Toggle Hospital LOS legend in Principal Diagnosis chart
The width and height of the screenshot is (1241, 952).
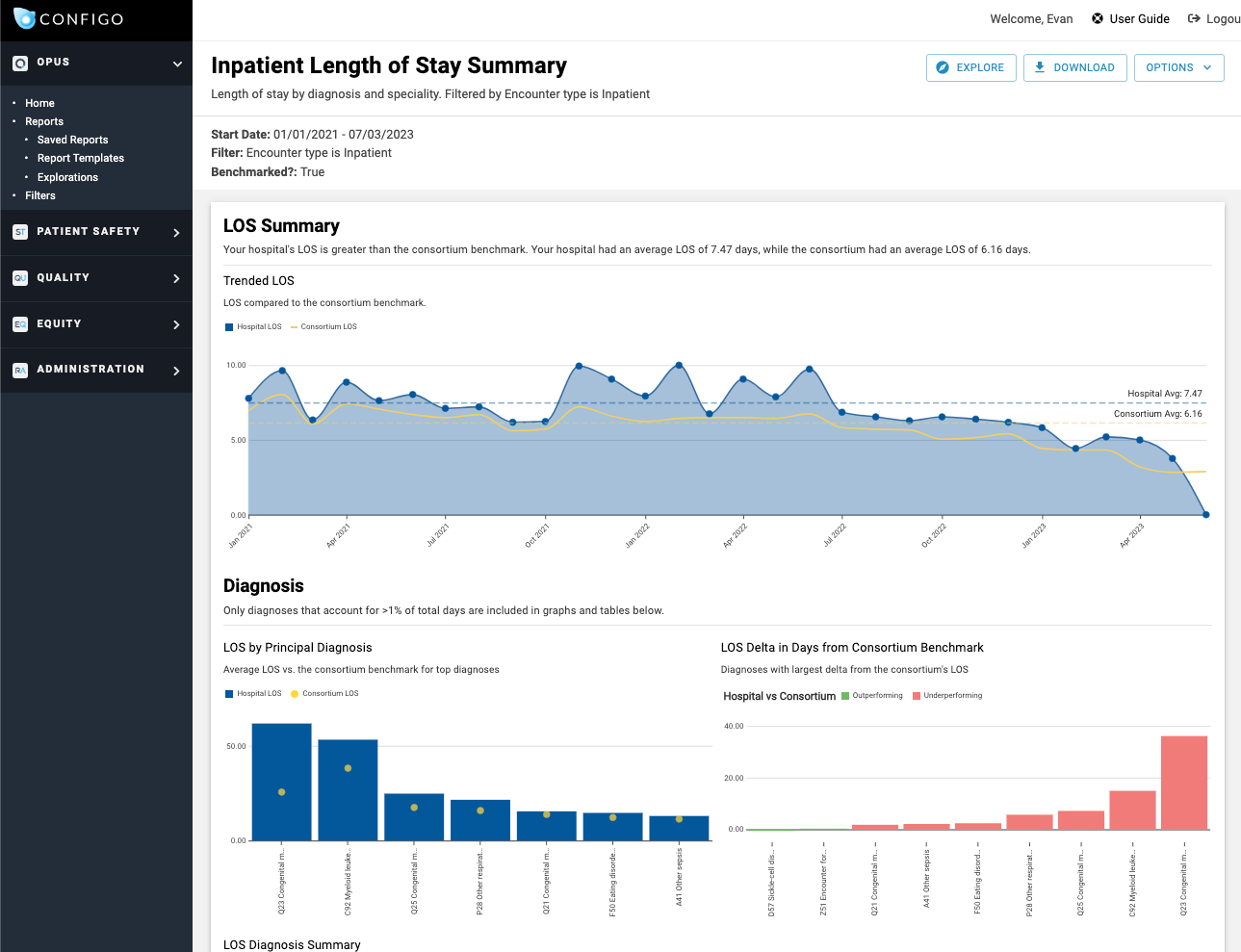point(253,694)
